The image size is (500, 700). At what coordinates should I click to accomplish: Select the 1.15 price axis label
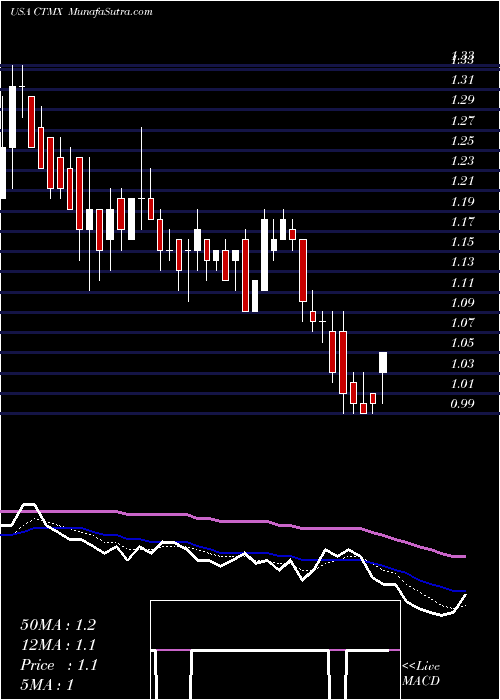tap(462, 242)
